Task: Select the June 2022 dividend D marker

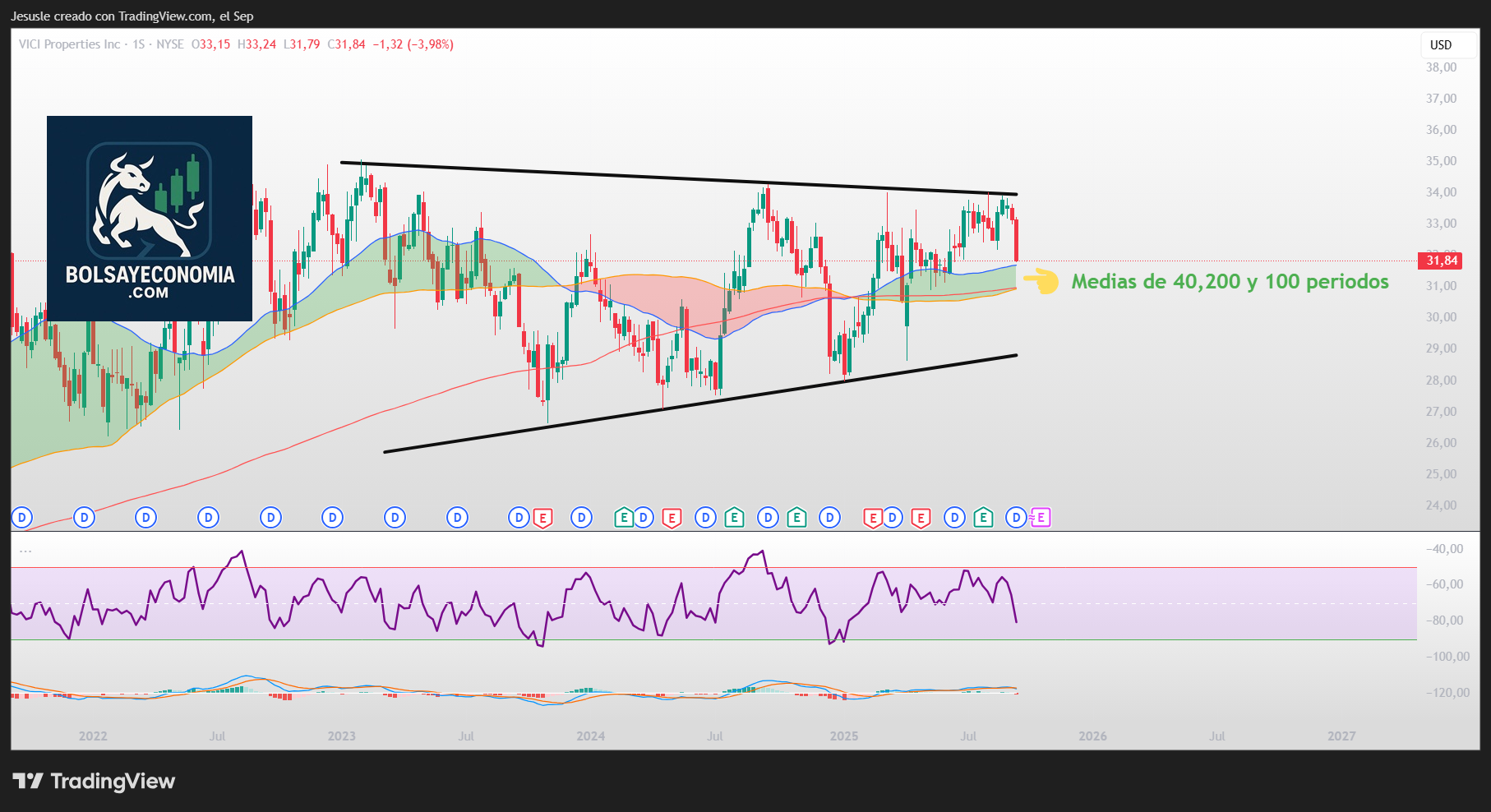Action: coord(208,518)
